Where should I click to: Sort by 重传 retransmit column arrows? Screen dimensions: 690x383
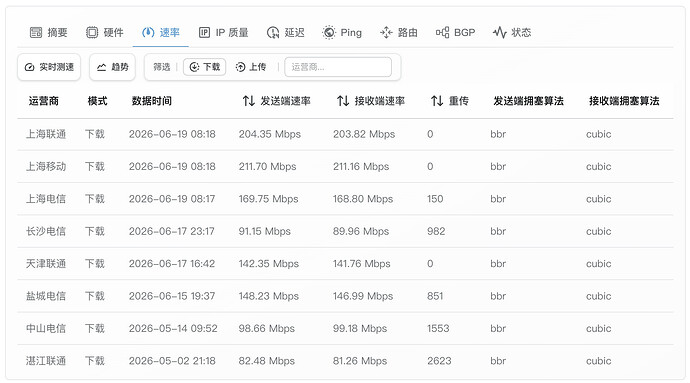pyautogui.click(x=437, y=101)
